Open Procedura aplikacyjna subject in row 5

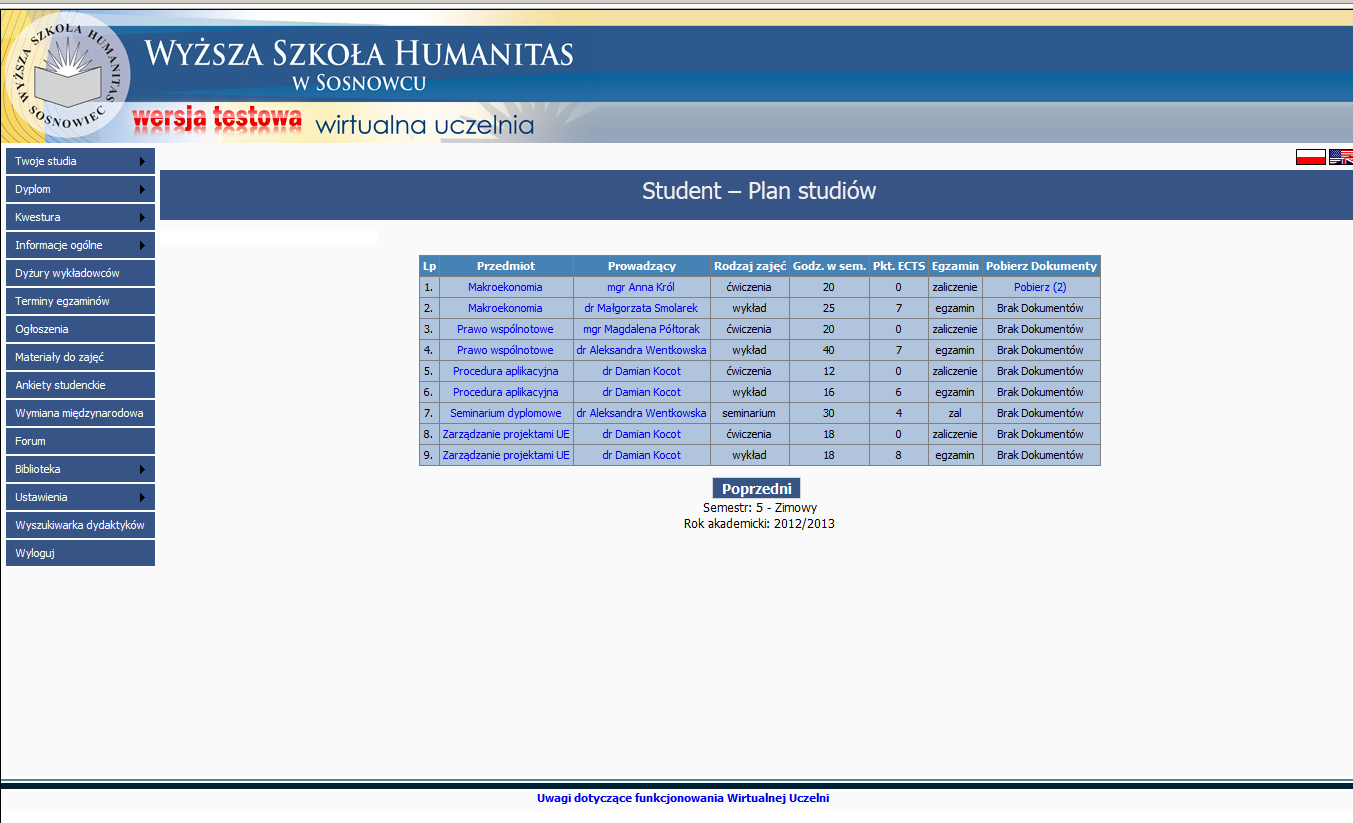(x=505, y=371)
